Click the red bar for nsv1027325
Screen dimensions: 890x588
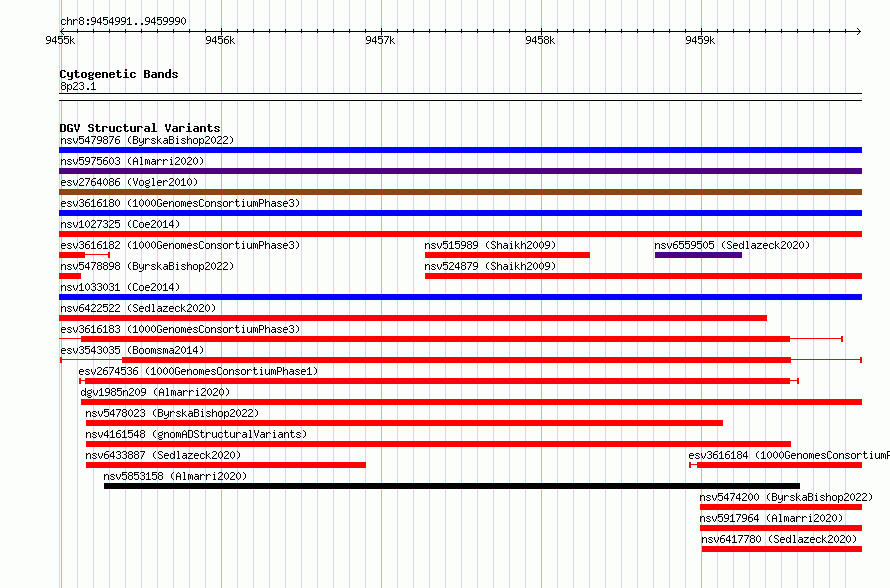point(460,234)
